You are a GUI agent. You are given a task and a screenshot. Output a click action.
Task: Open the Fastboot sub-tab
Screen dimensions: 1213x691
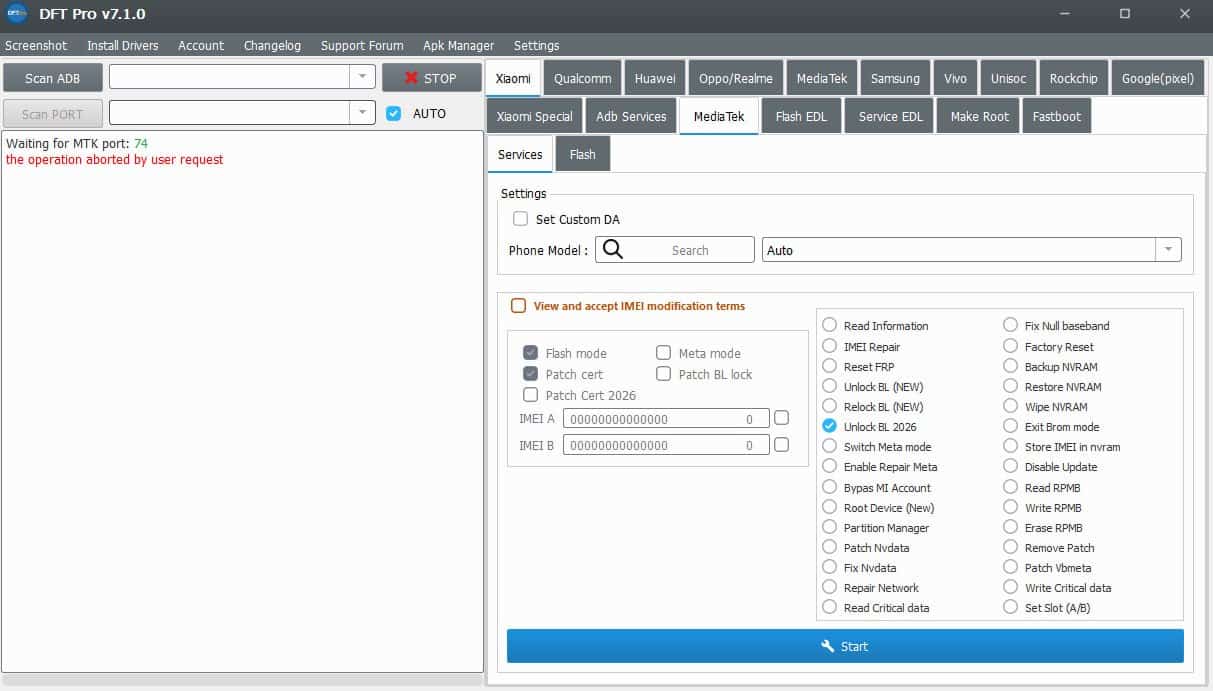(x=1057, y=116)
